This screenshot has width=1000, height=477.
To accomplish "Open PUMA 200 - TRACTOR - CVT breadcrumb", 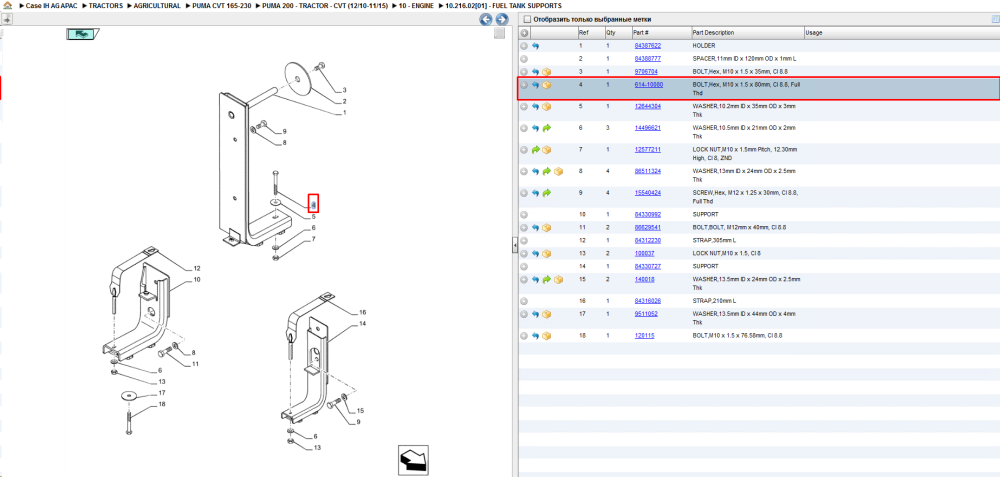I will point(325,6).
